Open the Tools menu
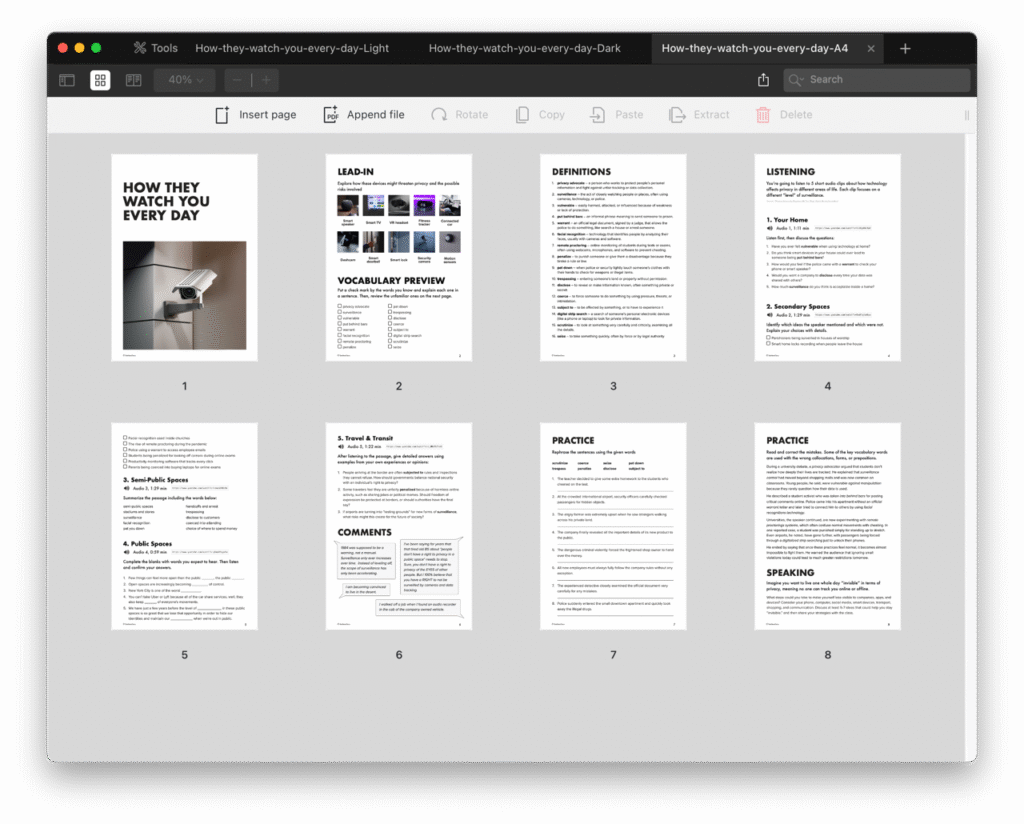Viewport: 1024px width, 824px height. coord(155,48)
